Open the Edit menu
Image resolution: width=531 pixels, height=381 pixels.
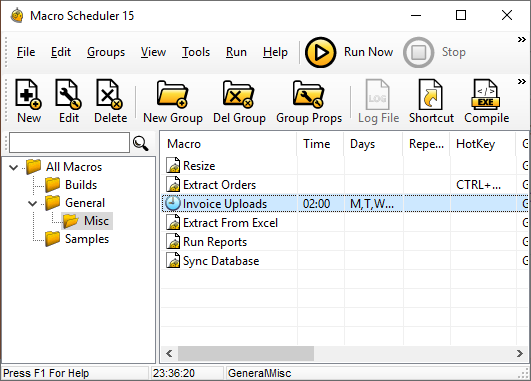pyautogui.click(x=61, y=52)
